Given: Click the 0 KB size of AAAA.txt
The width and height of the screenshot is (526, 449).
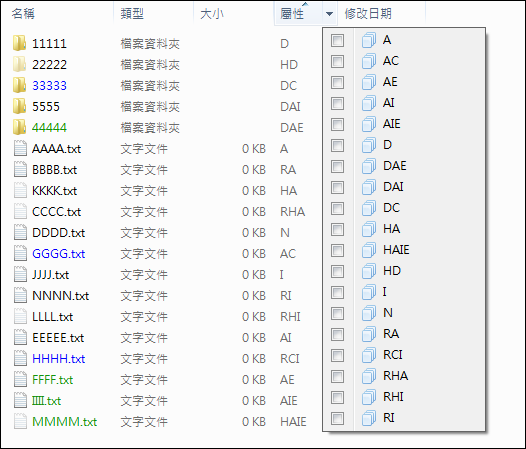Looking at the screenshot, I should (x=254, y=149).
